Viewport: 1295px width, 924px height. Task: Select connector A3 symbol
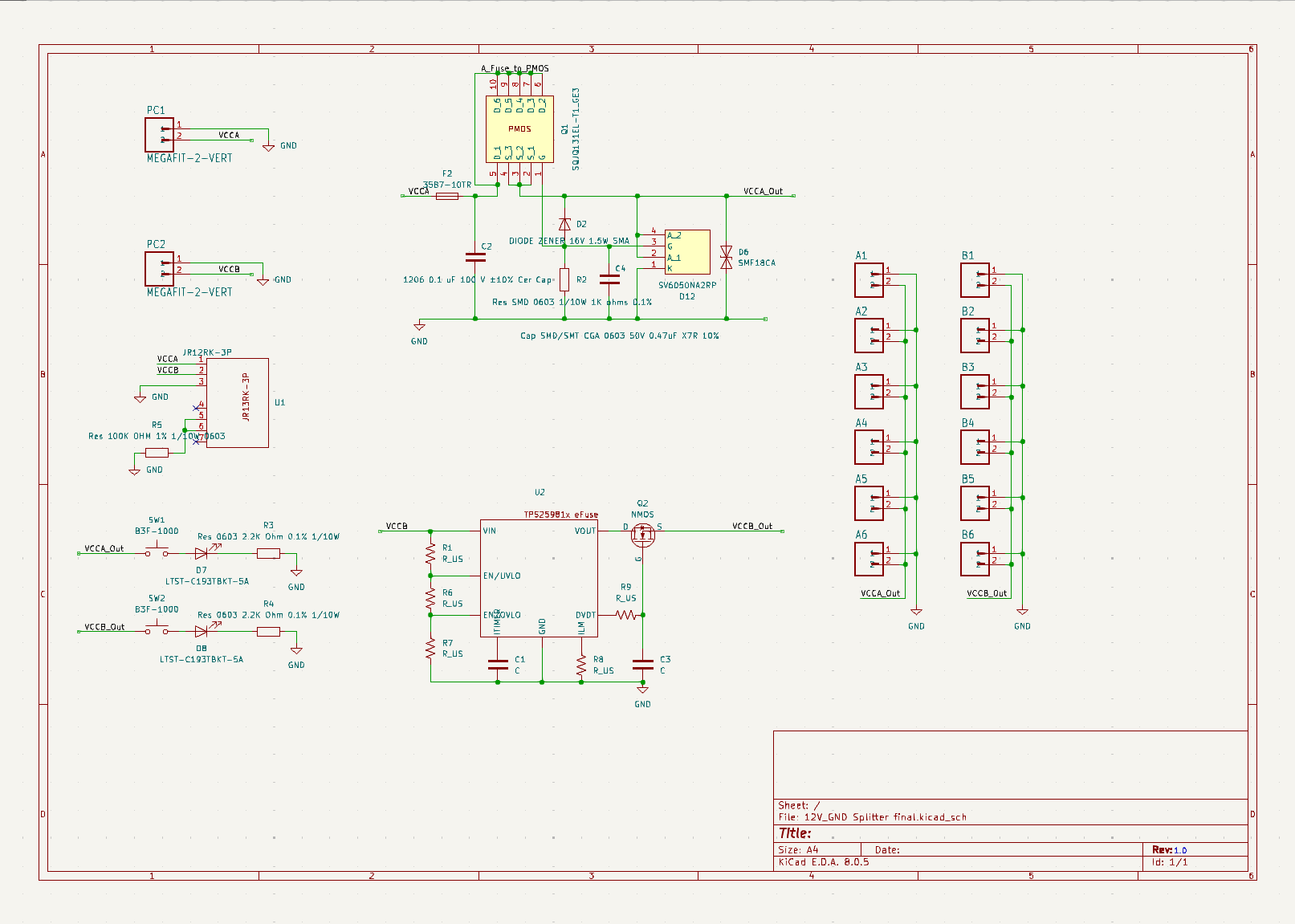pyautogui.click(x=869, y=392)
